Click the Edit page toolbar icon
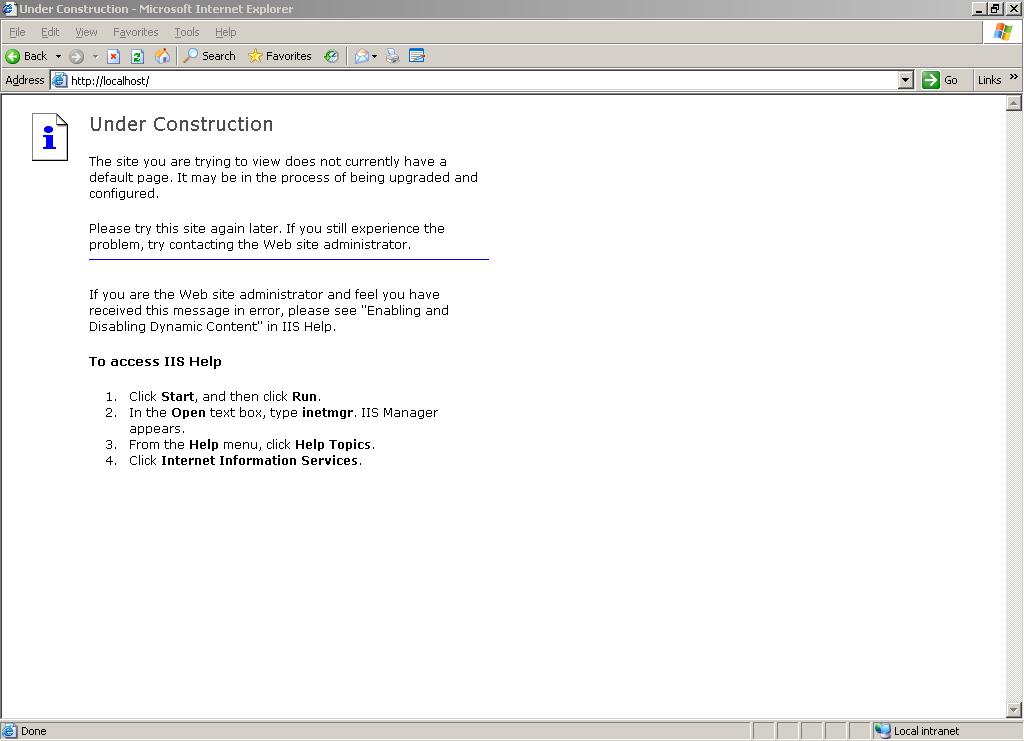1024x741 pixels. pos(416,56)
